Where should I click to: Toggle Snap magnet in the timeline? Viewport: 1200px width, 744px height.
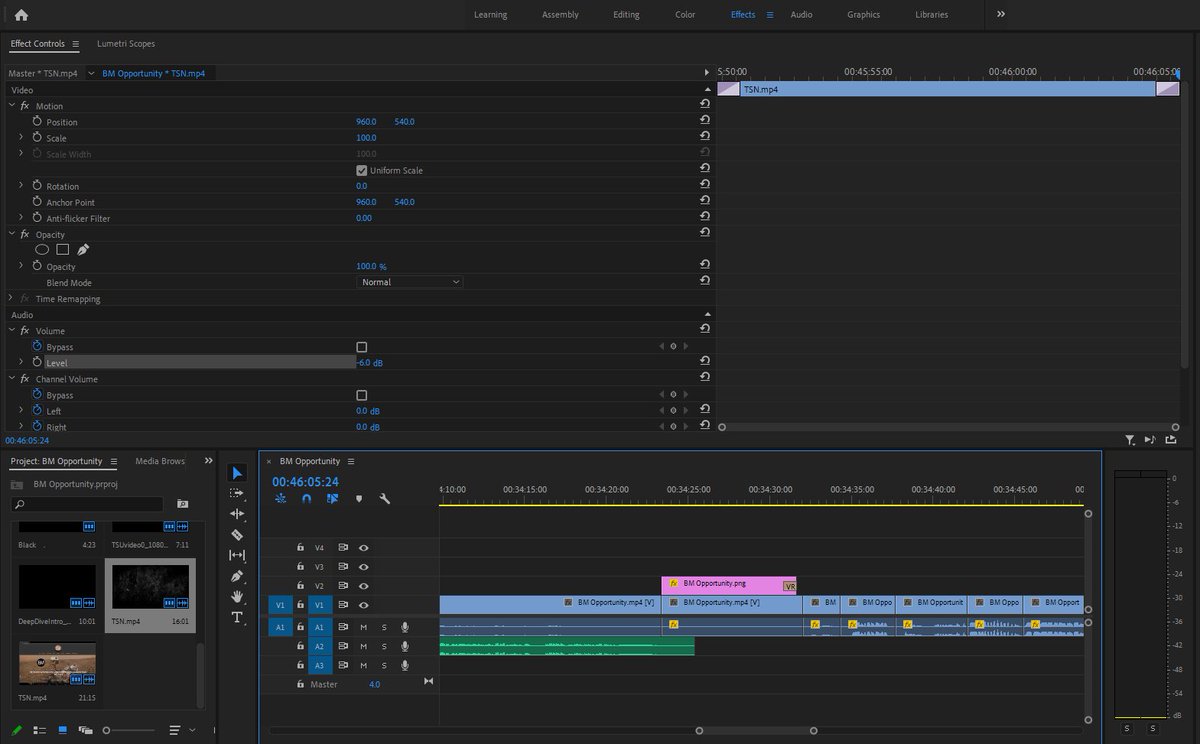pos(306,499)
